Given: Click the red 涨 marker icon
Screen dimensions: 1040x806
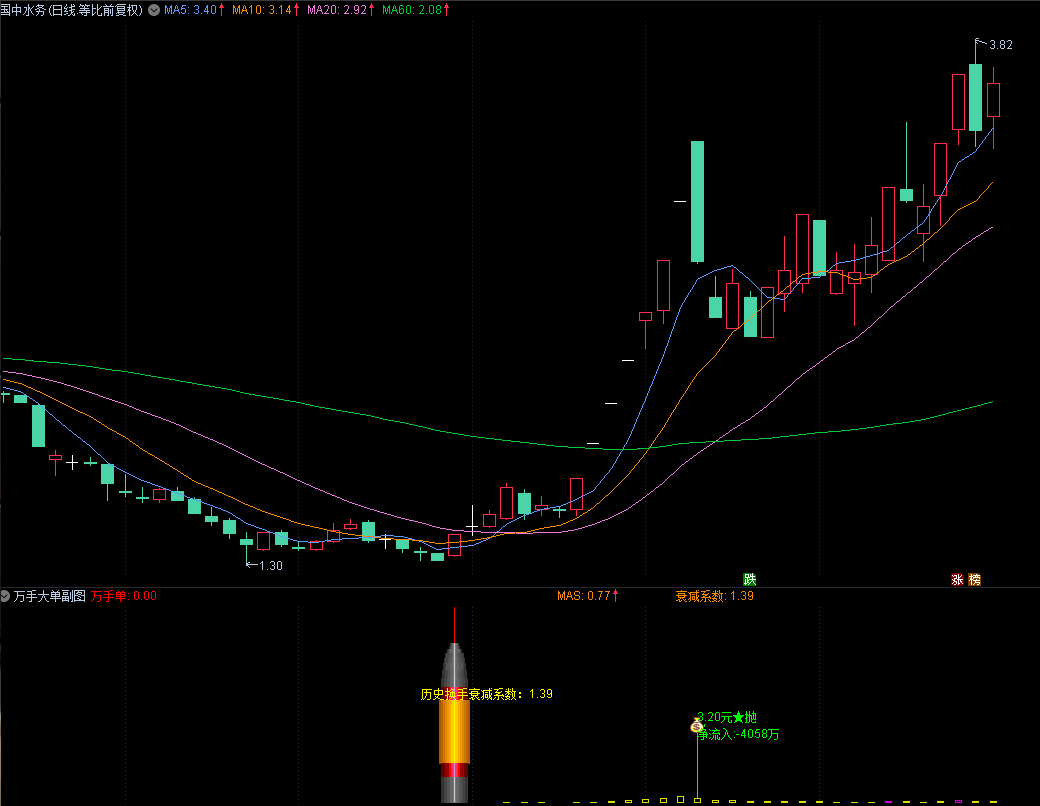Looking at the screenshot, I should [957, 579].
